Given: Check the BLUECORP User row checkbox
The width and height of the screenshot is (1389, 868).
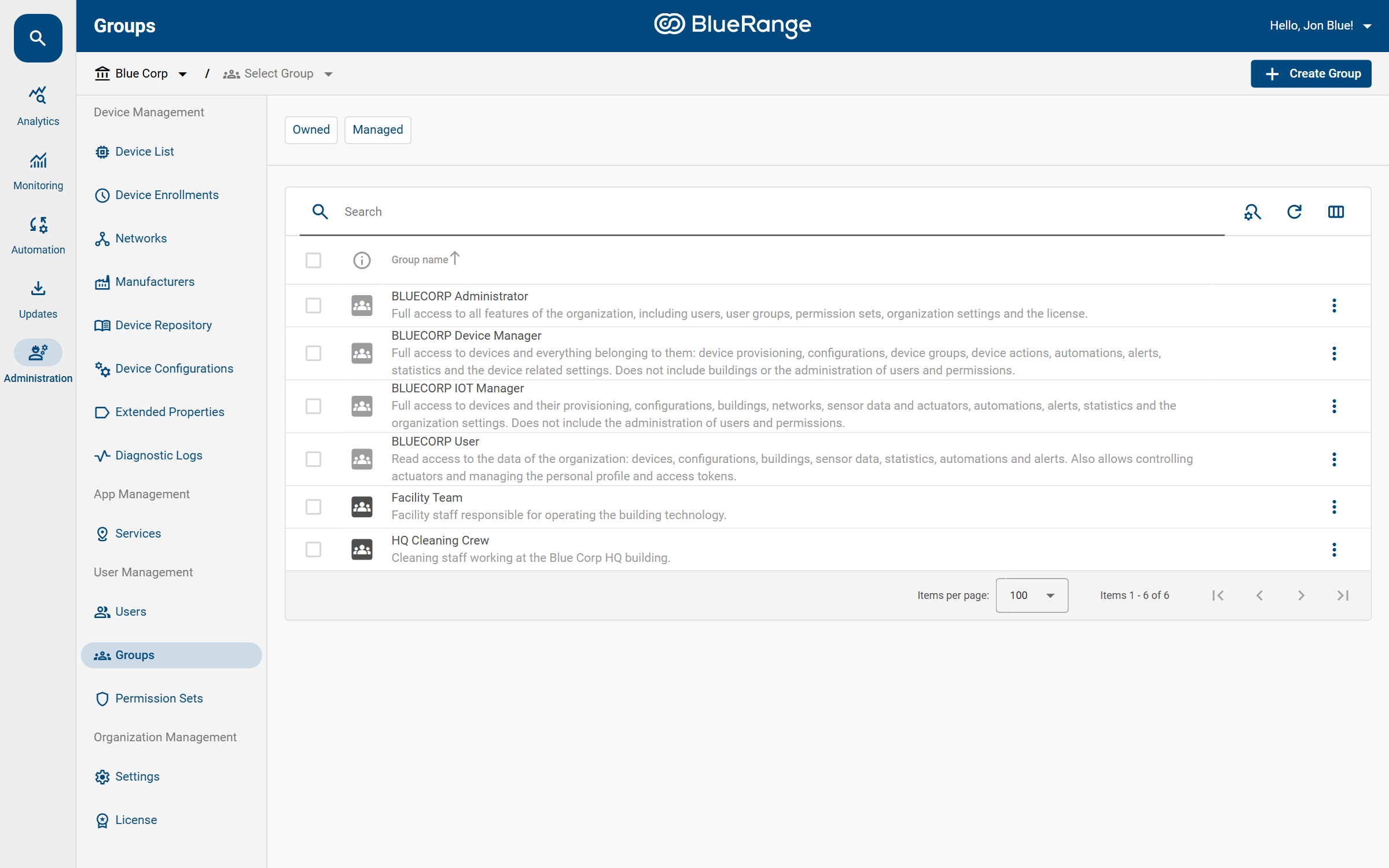Looking at the screenshot, I should pyautogui.click(x=313, y=459).
